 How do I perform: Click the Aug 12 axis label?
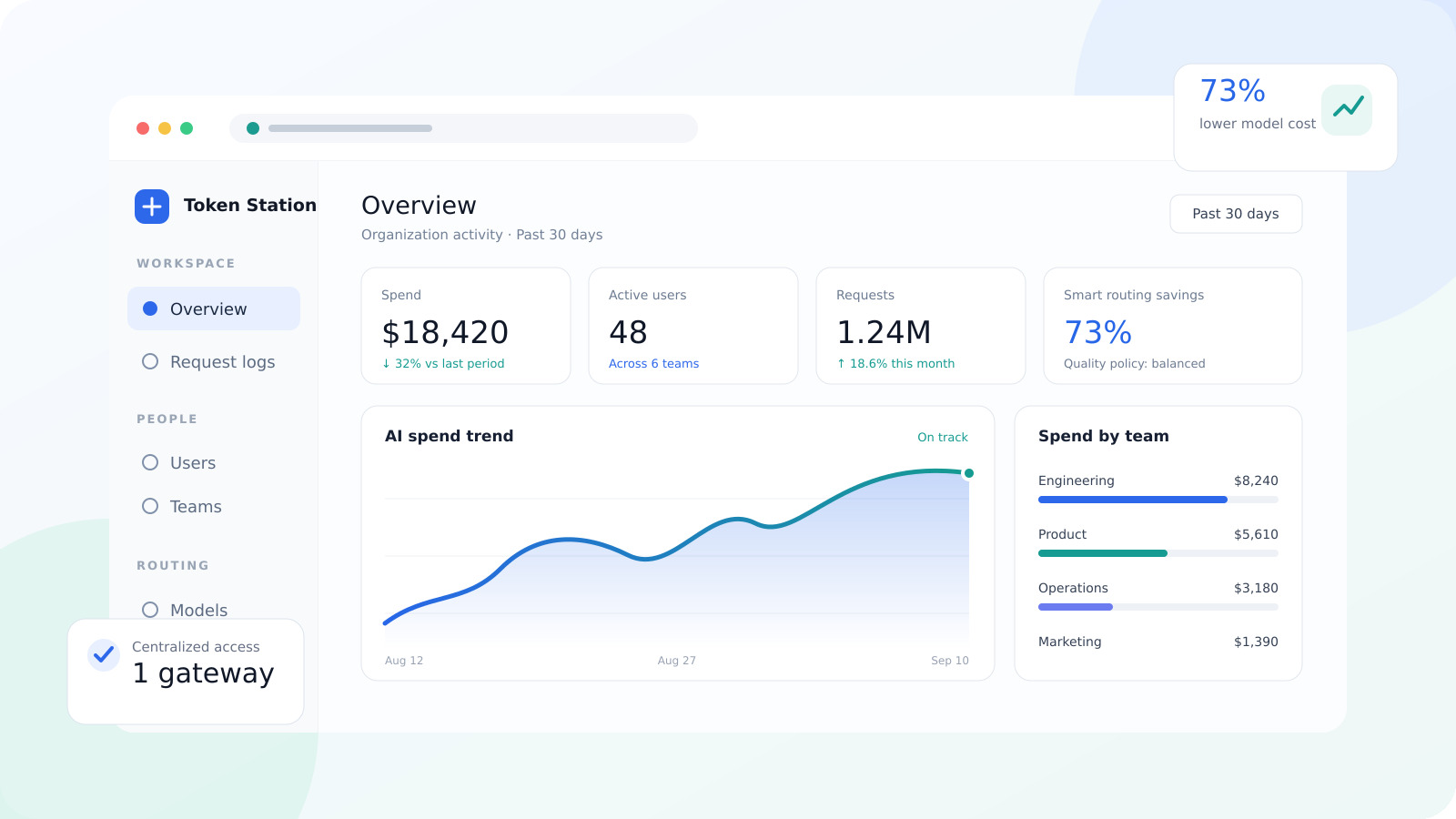(404, 661)
